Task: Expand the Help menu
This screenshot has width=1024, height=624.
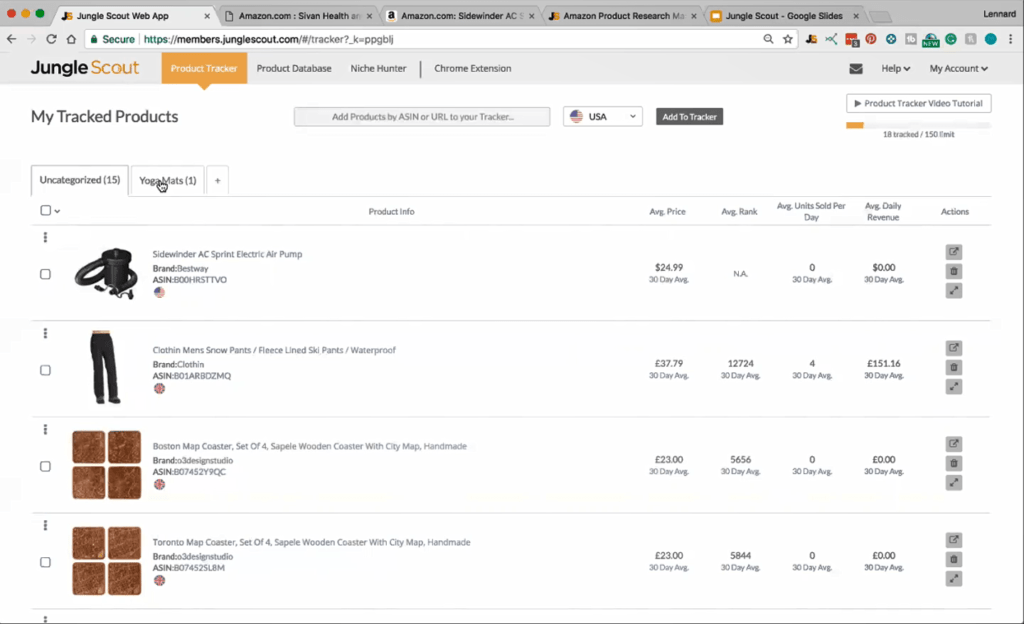Action: point(895,69)
